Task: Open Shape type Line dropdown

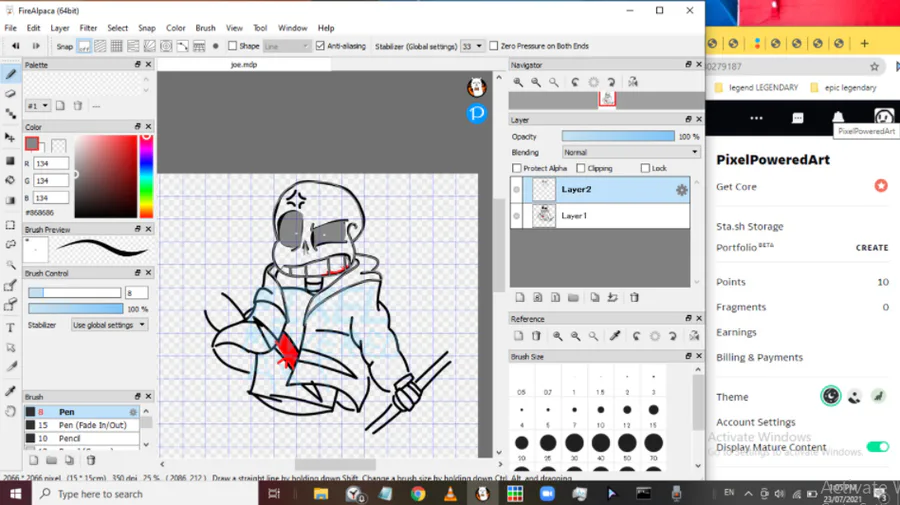Action: tap(286, 46)
